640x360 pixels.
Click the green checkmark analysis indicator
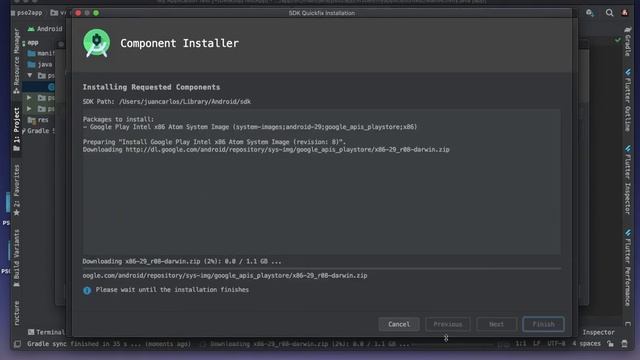[618, 40]
